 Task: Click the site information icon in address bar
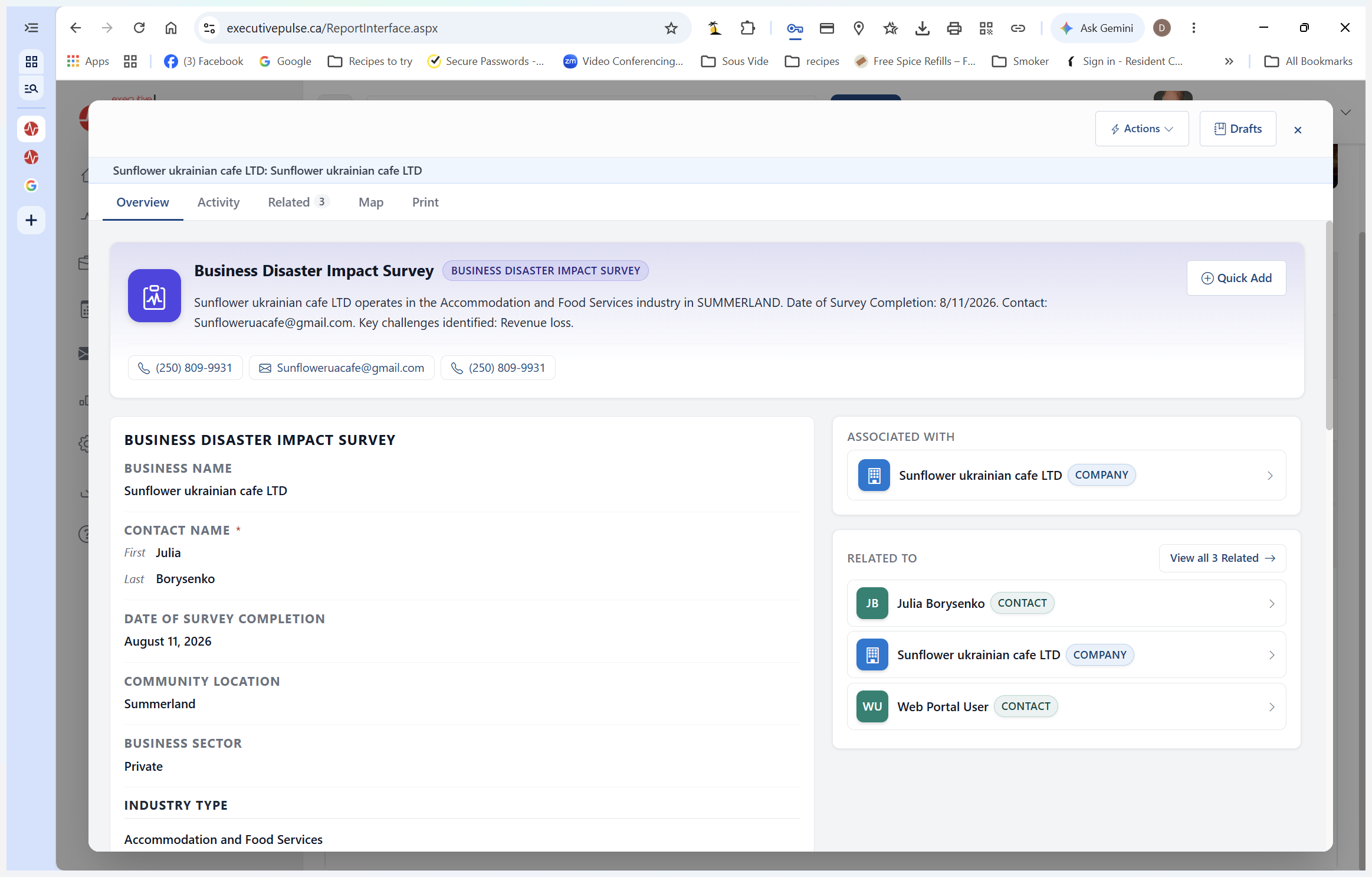tap(209, 28)
